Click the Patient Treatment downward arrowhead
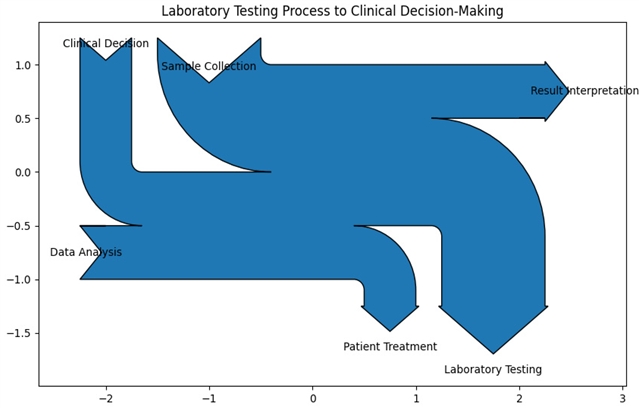The width and height of the screenshot is (639, 409). tap(390, 319)
